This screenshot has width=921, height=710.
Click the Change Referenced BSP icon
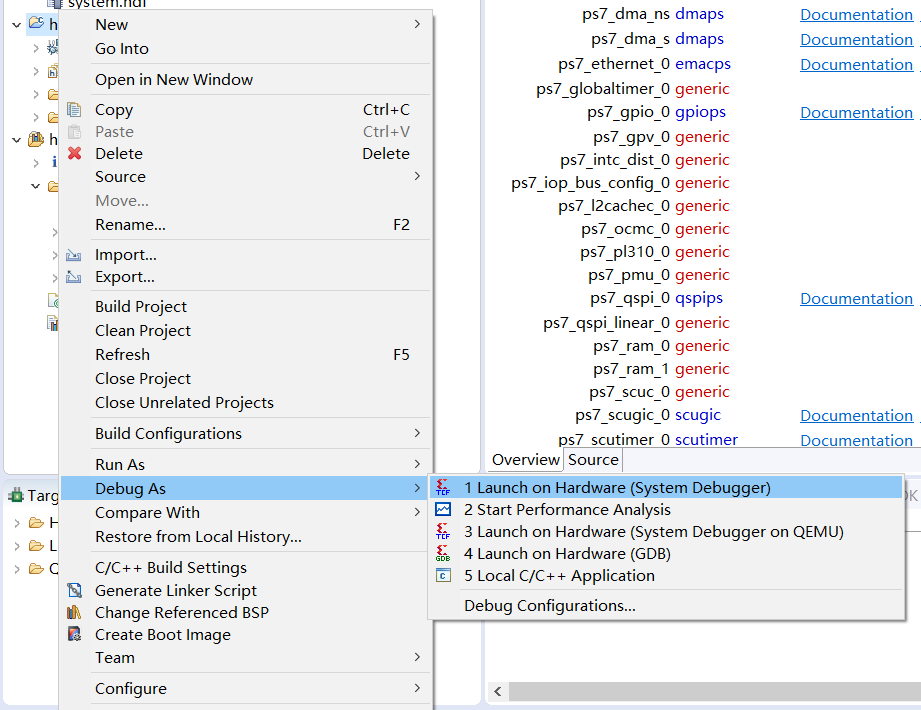click(x=74, y=613)
